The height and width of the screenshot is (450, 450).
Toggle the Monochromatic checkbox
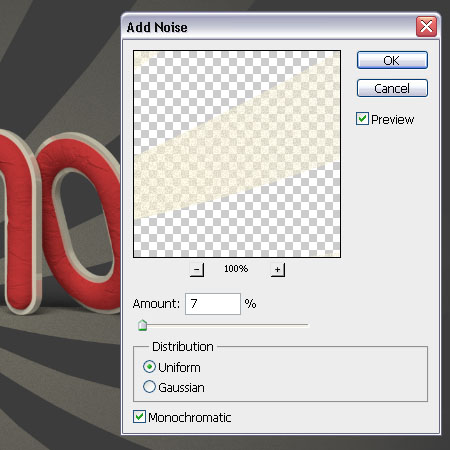[139, 417]
